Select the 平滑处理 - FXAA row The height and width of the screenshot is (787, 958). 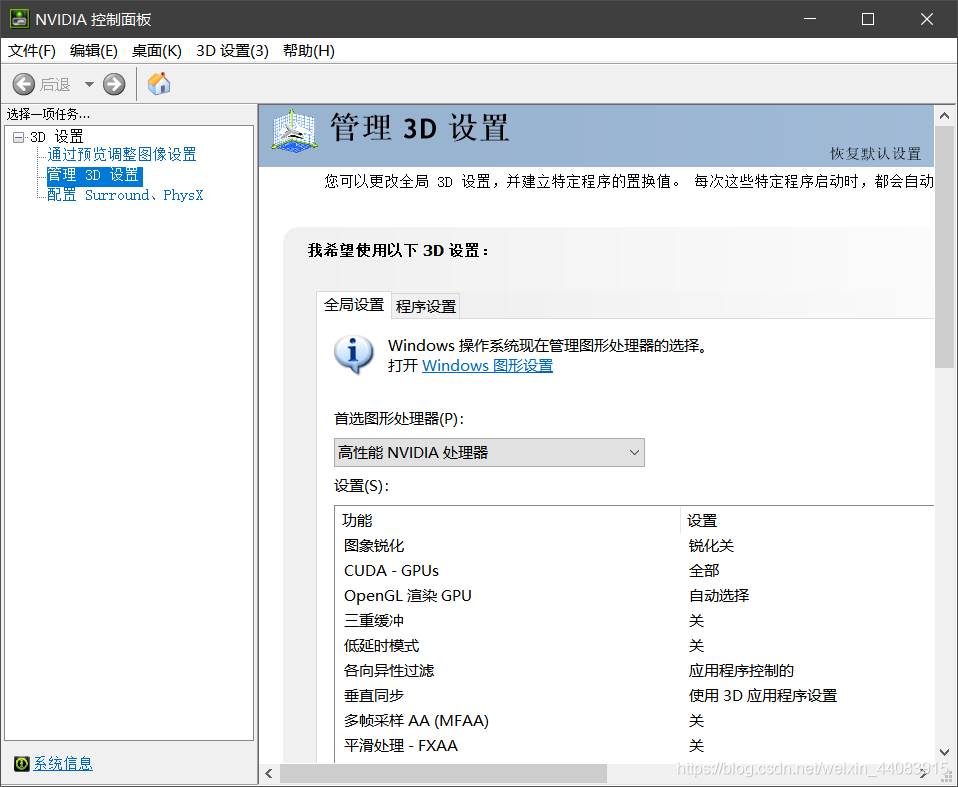tap(634, 746)
